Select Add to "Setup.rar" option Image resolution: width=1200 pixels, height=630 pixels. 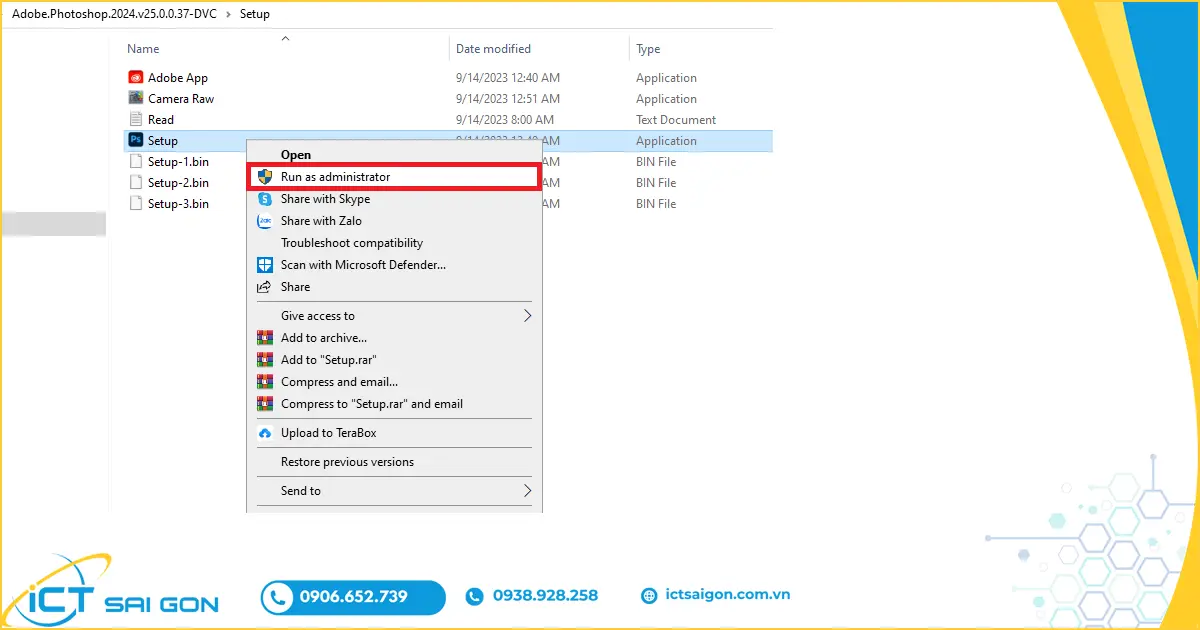328,360
